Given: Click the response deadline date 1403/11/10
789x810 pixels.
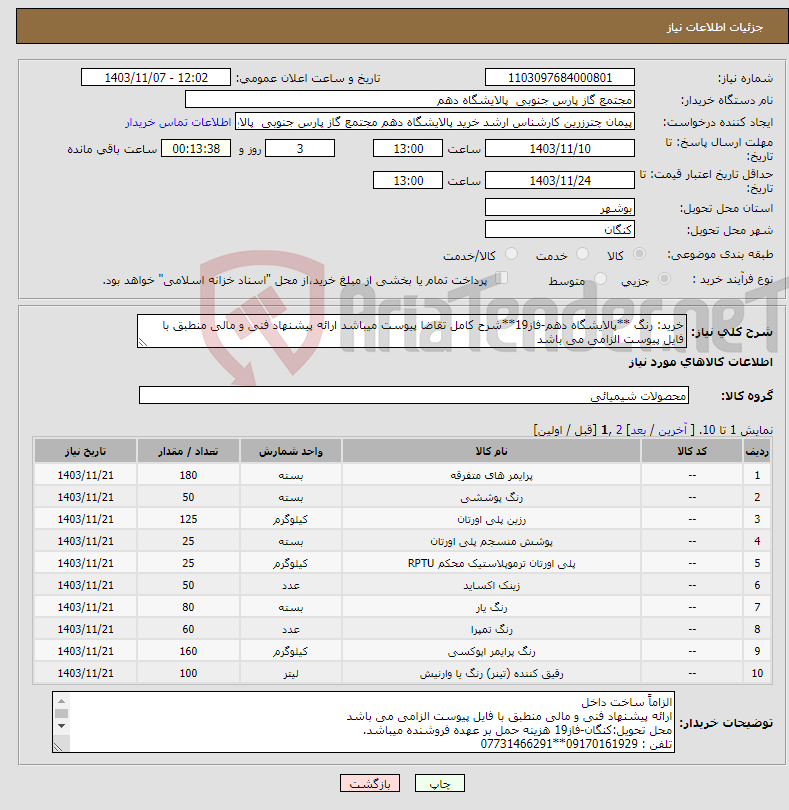Looking at the screenshot, I should (560, 149).
